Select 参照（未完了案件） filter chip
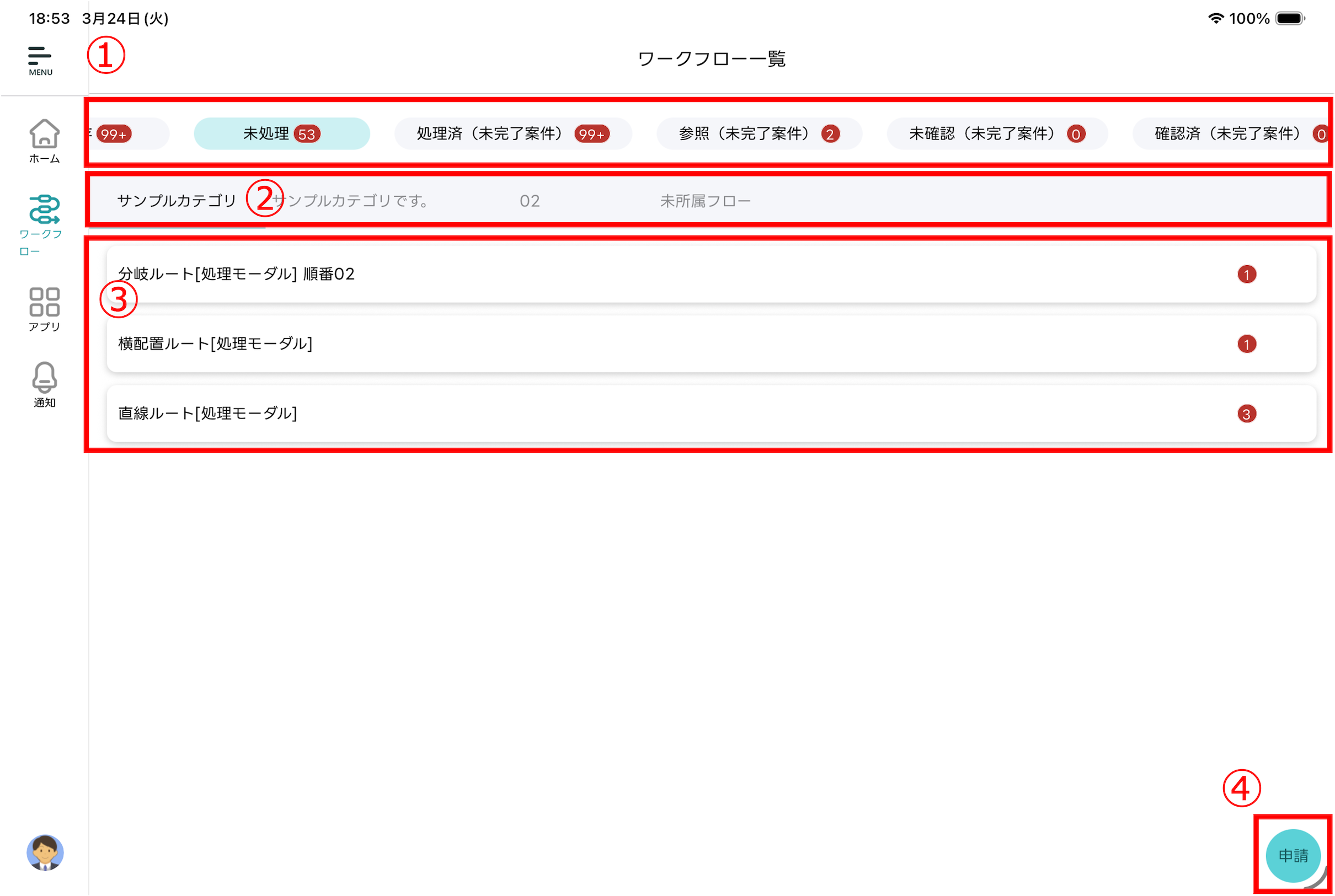 tap(759, 134)
